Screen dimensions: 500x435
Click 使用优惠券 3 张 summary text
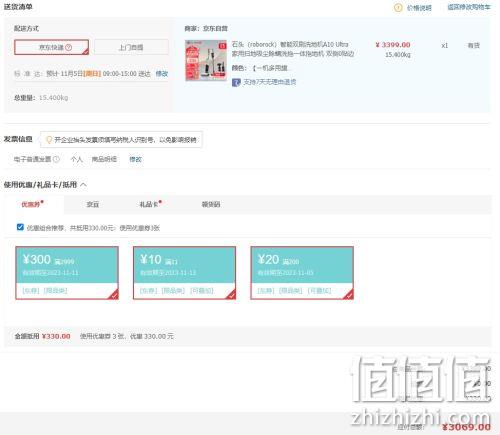(x=102, y=336)
